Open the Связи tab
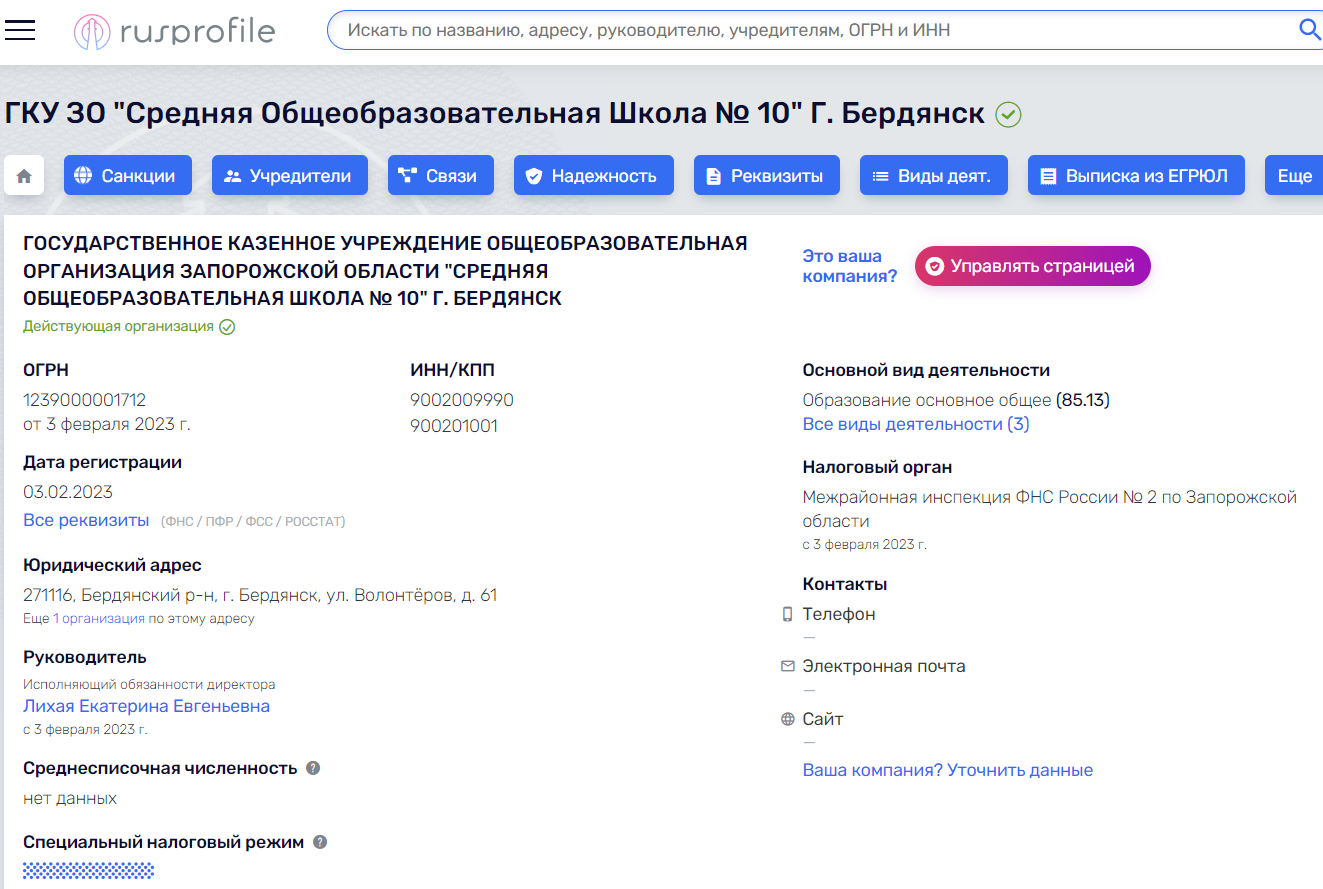This screenshot has height=889, width=1323. (440, 176)
